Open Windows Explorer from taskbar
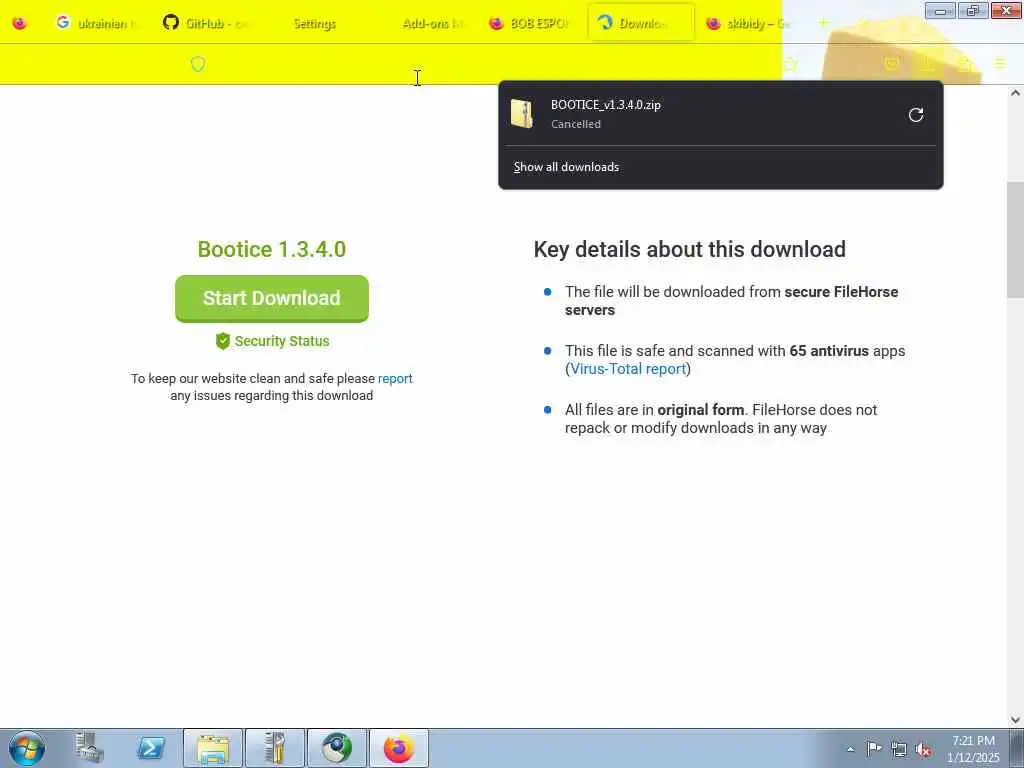1024x768 pixels. pyautogui.click(x=213, y=748)
